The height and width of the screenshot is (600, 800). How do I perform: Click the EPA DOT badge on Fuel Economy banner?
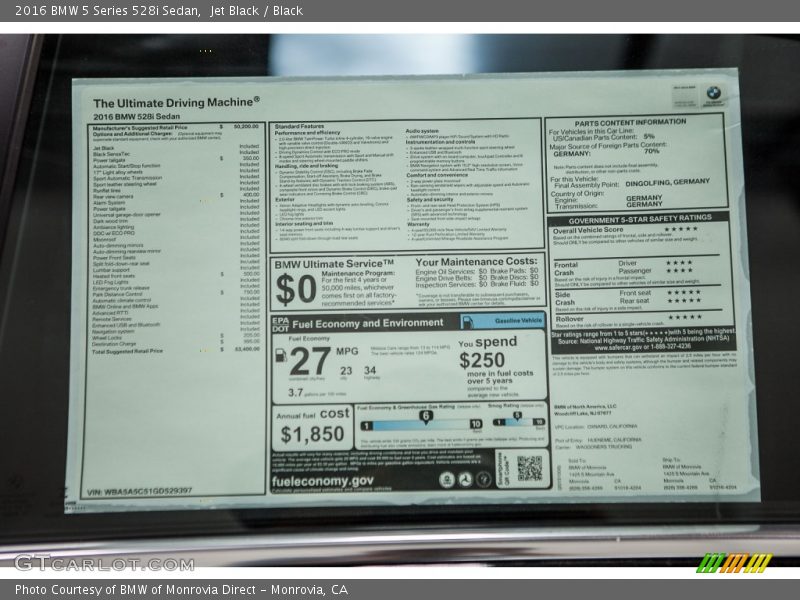click(283, 322)
